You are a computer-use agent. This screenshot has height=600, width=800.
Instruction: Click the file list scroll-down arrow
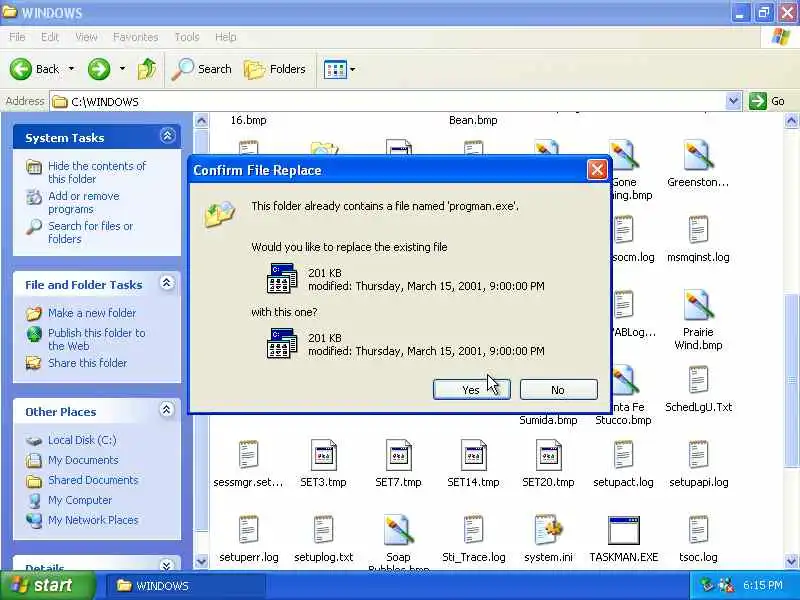tap(791, 561)
